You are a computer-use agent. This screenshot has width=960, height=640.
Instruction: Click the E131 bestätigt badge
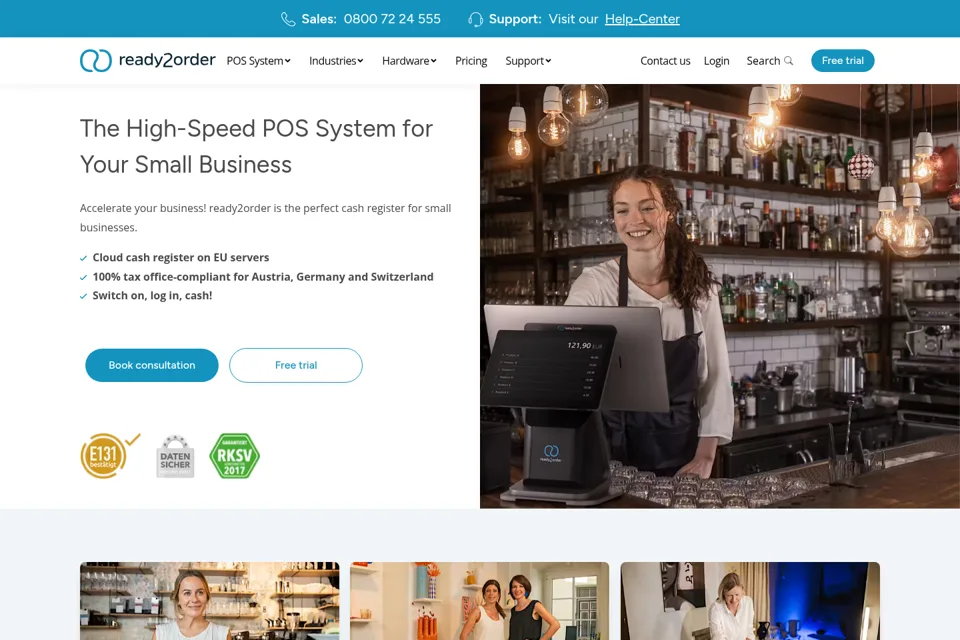[x=109, y=455]
